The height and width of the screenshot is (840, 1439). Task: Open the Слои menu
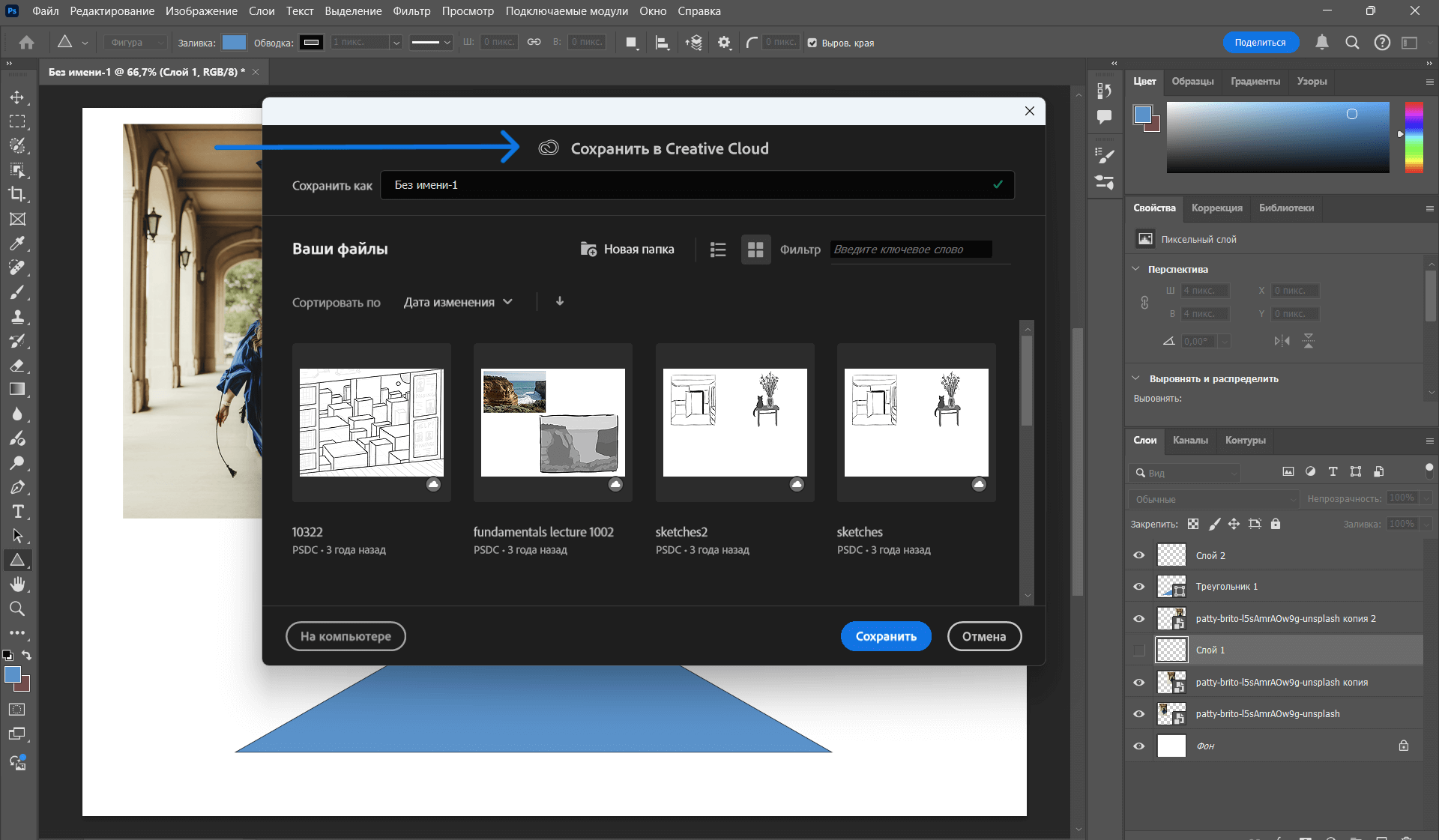[262, 11]
